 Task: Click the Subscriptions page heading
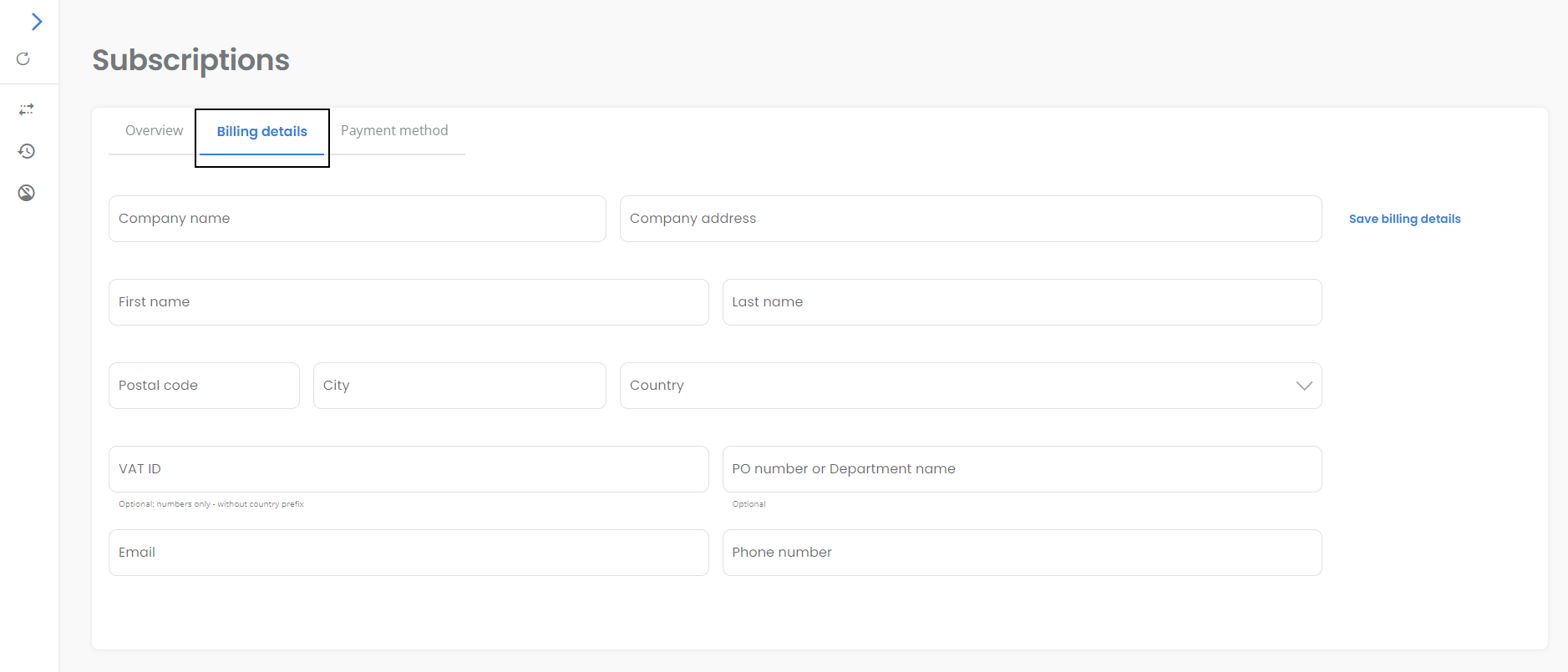click(x=190, y=60)
